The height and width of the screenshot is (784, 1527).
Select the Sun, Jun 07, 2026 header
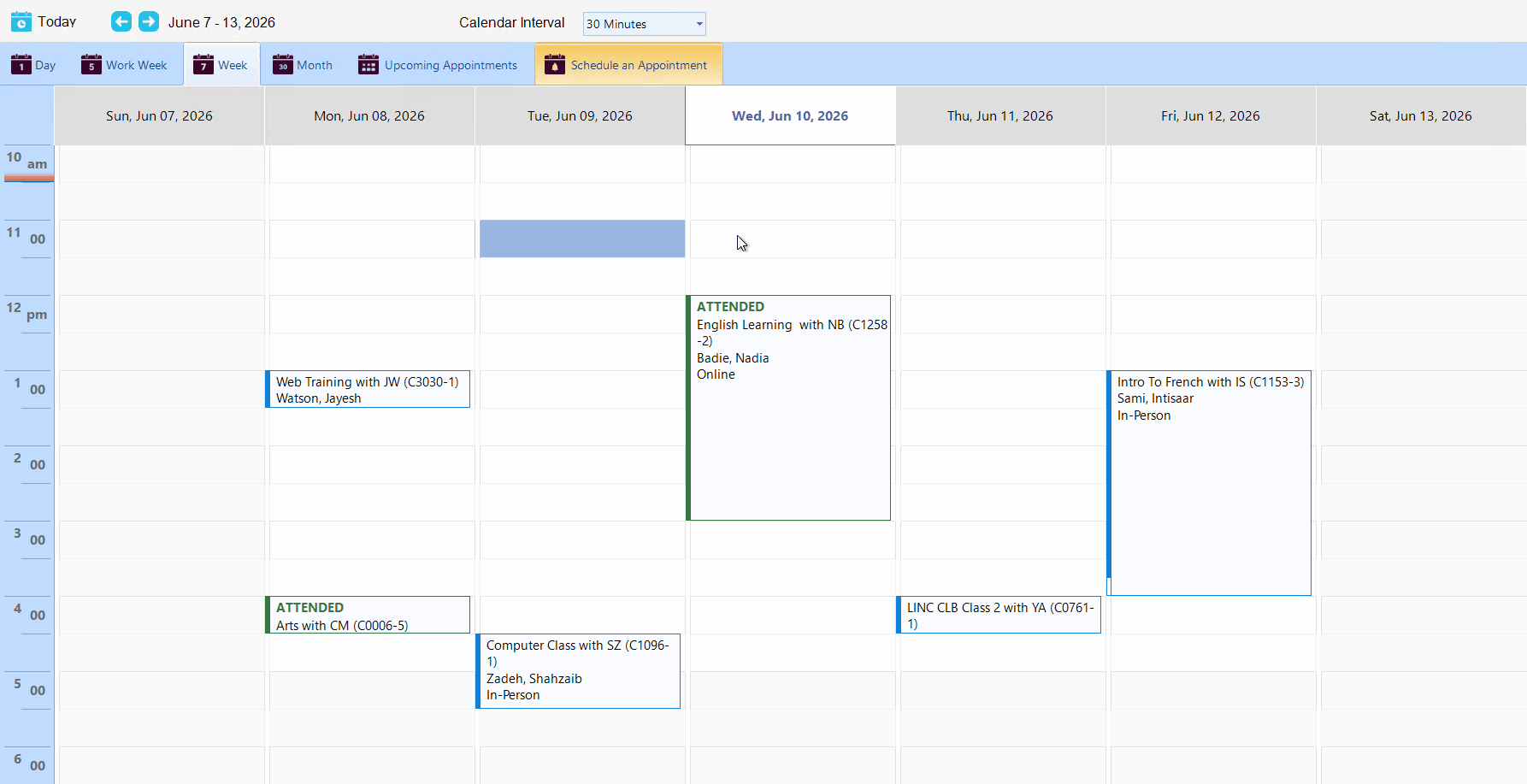[159, 115]
